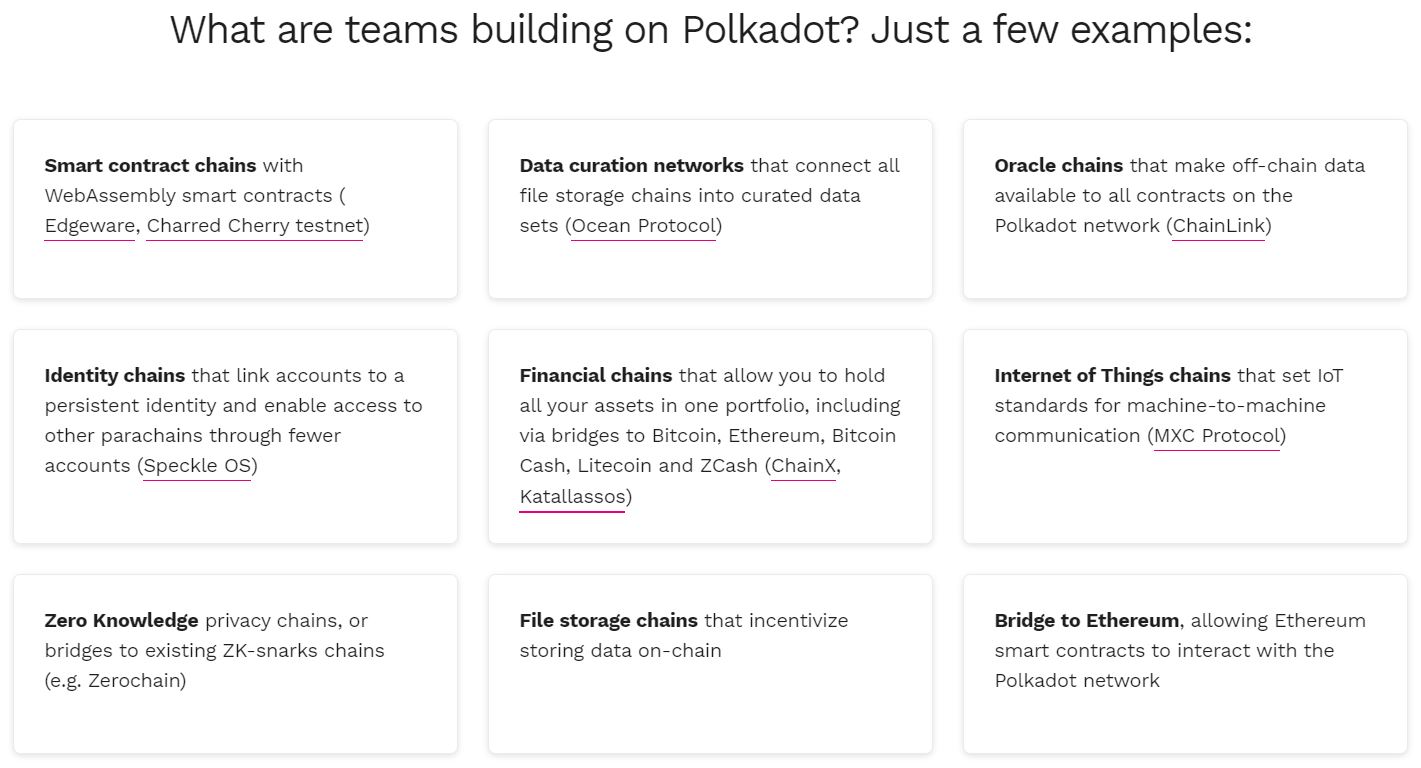Click the Financial chains bold title
Screen dimensions: 1421x768
click(595, 376)
